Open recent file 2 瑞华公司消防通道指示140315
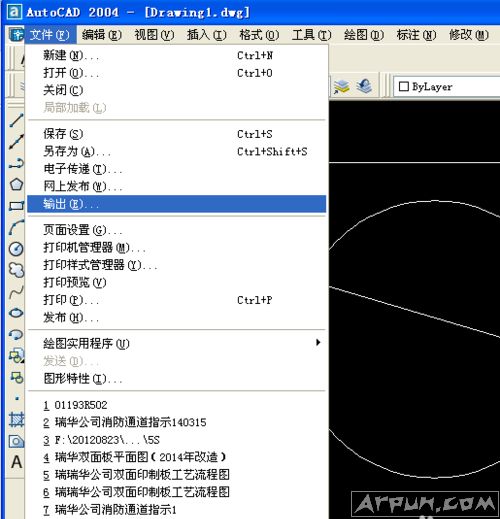This screenshot has width=500, height=519. [177, 422]
